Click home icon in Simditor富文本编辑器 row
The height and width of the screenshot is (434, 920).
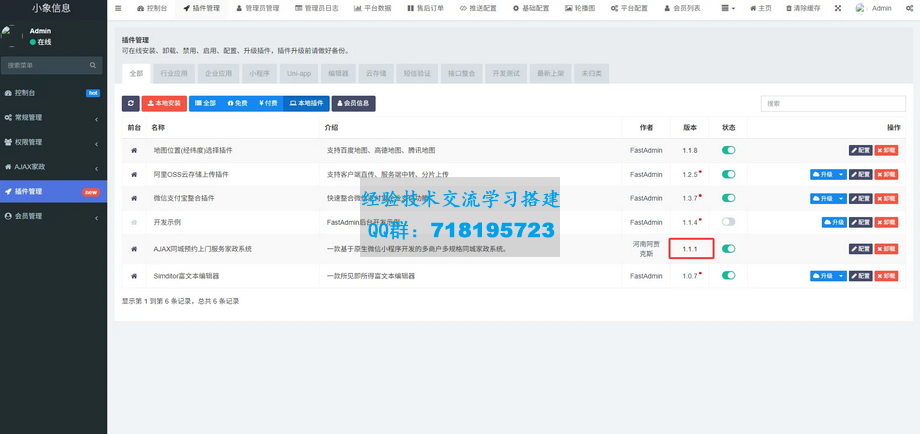click(x=134, y=276)
